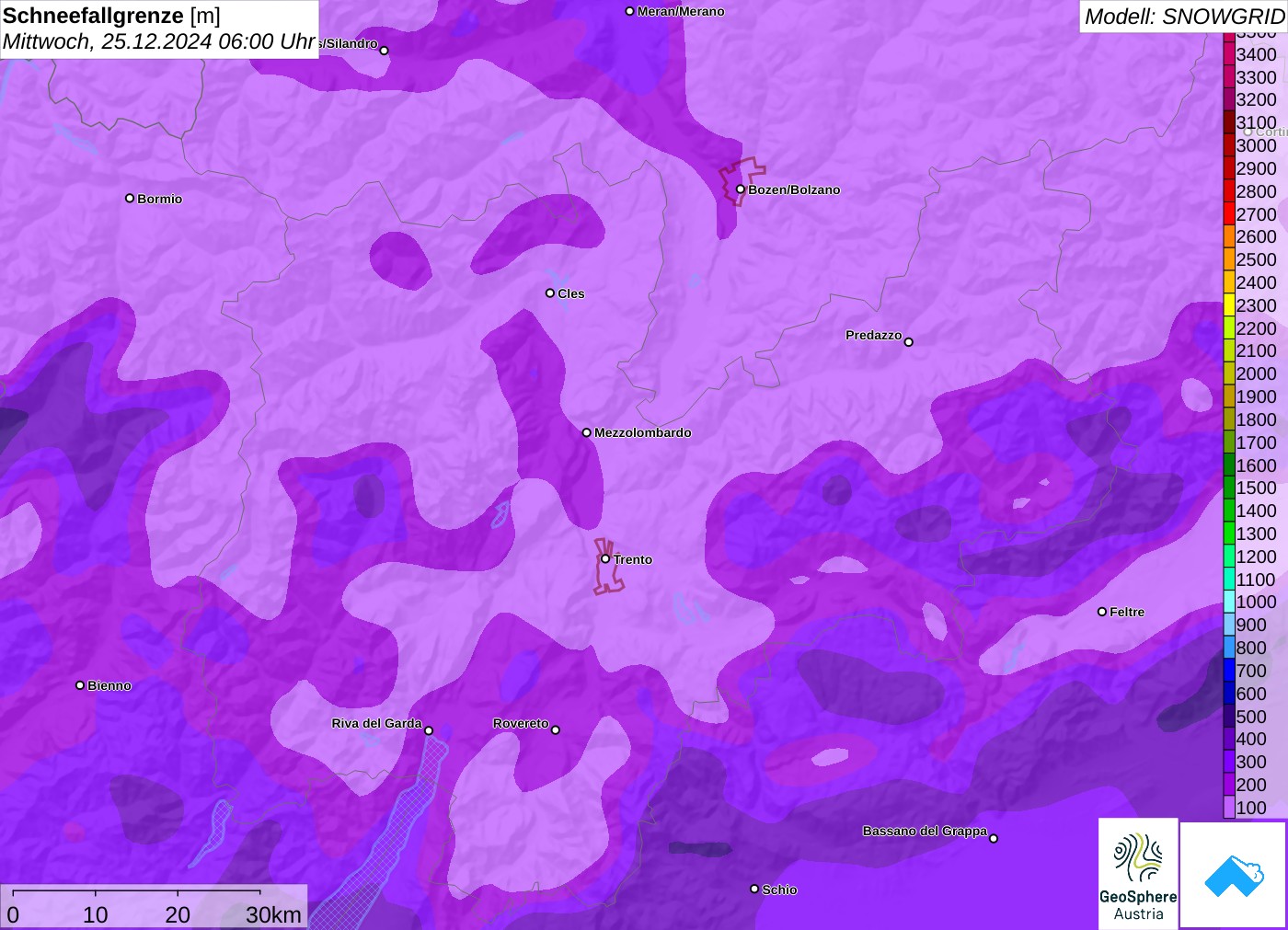
Task: Select the 1500 m green legend swatch
Action: click(1229, 488)
